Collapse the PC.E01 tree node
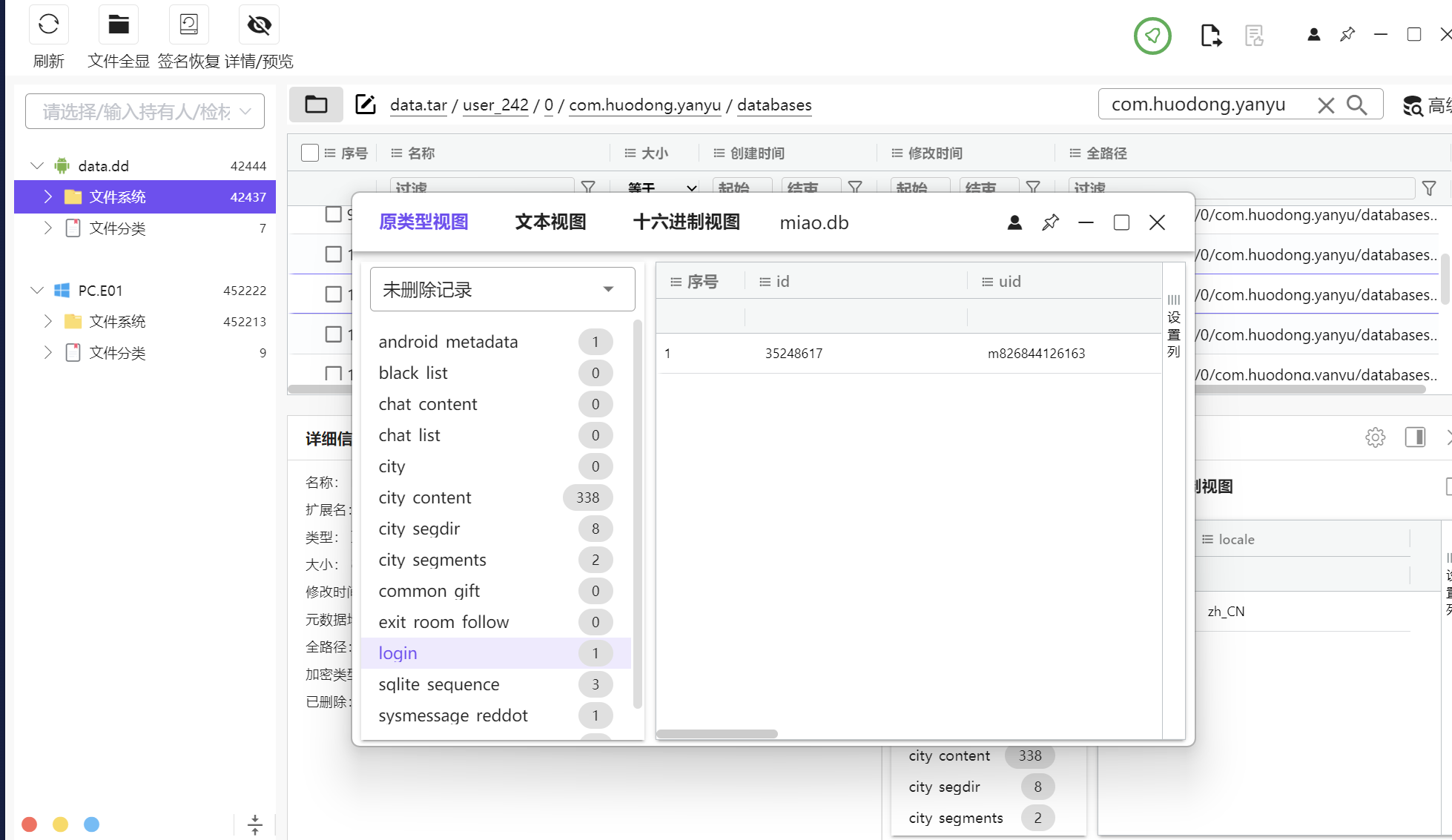 36,290
